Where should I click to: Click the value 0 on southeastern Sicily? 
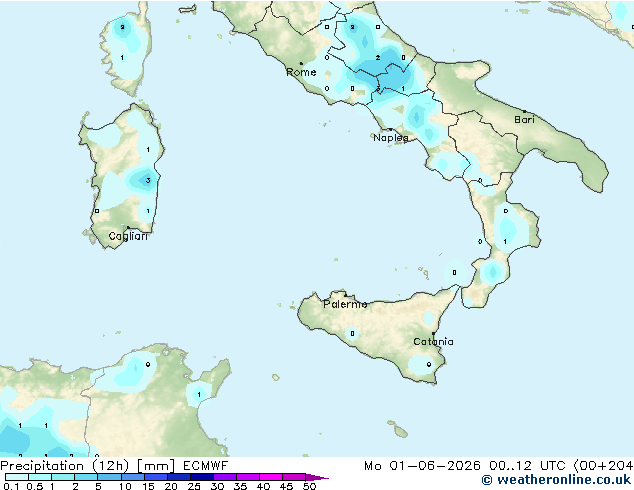point(429,364)
